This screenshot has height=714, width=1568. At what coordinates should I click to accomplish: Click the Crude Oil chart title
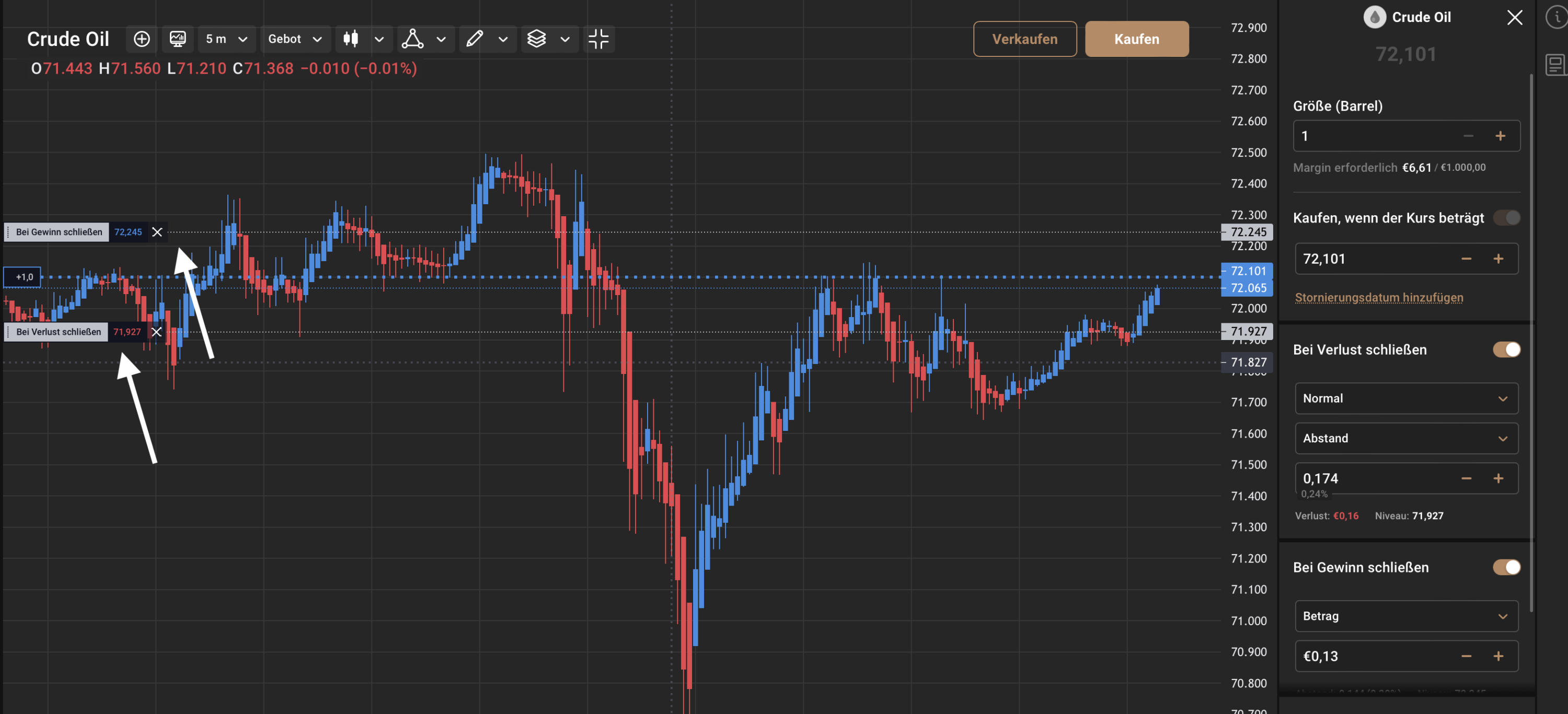click(68, 39)
